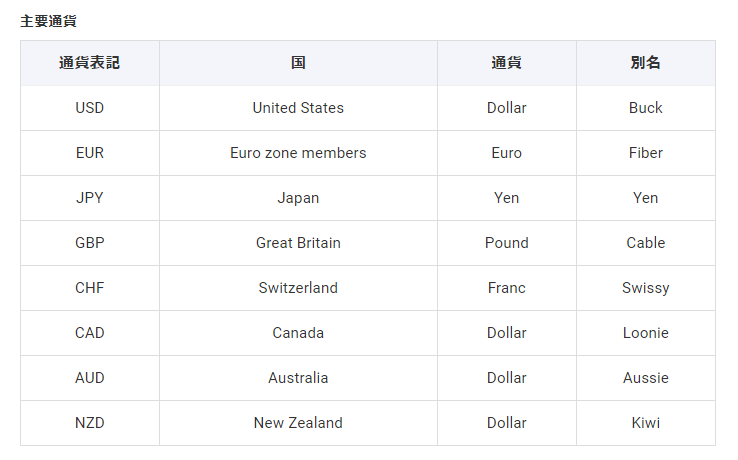Screen dimensions: 738x460
Task: Select the Euro zone members cell
Action: [298, 153]
